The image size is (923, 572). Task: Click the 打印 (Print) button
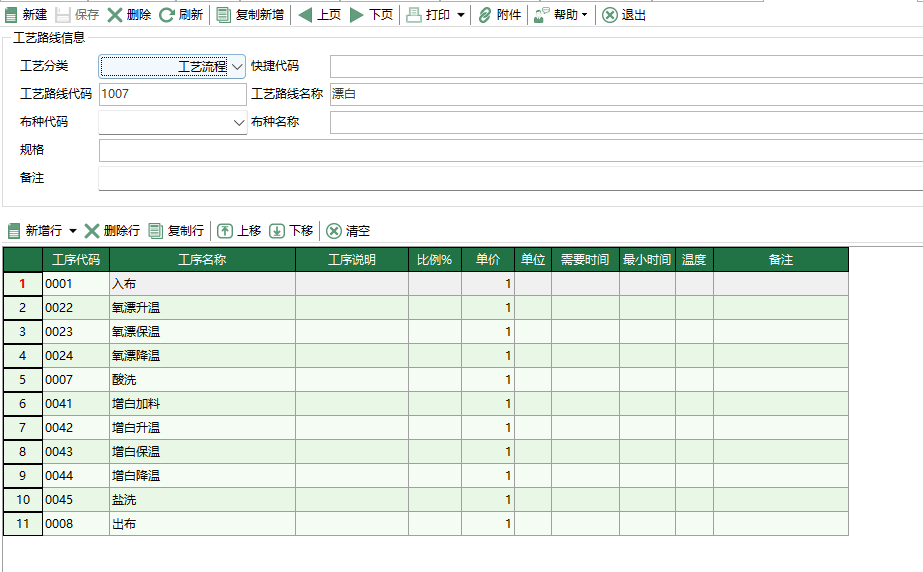(x=429, y=15)
